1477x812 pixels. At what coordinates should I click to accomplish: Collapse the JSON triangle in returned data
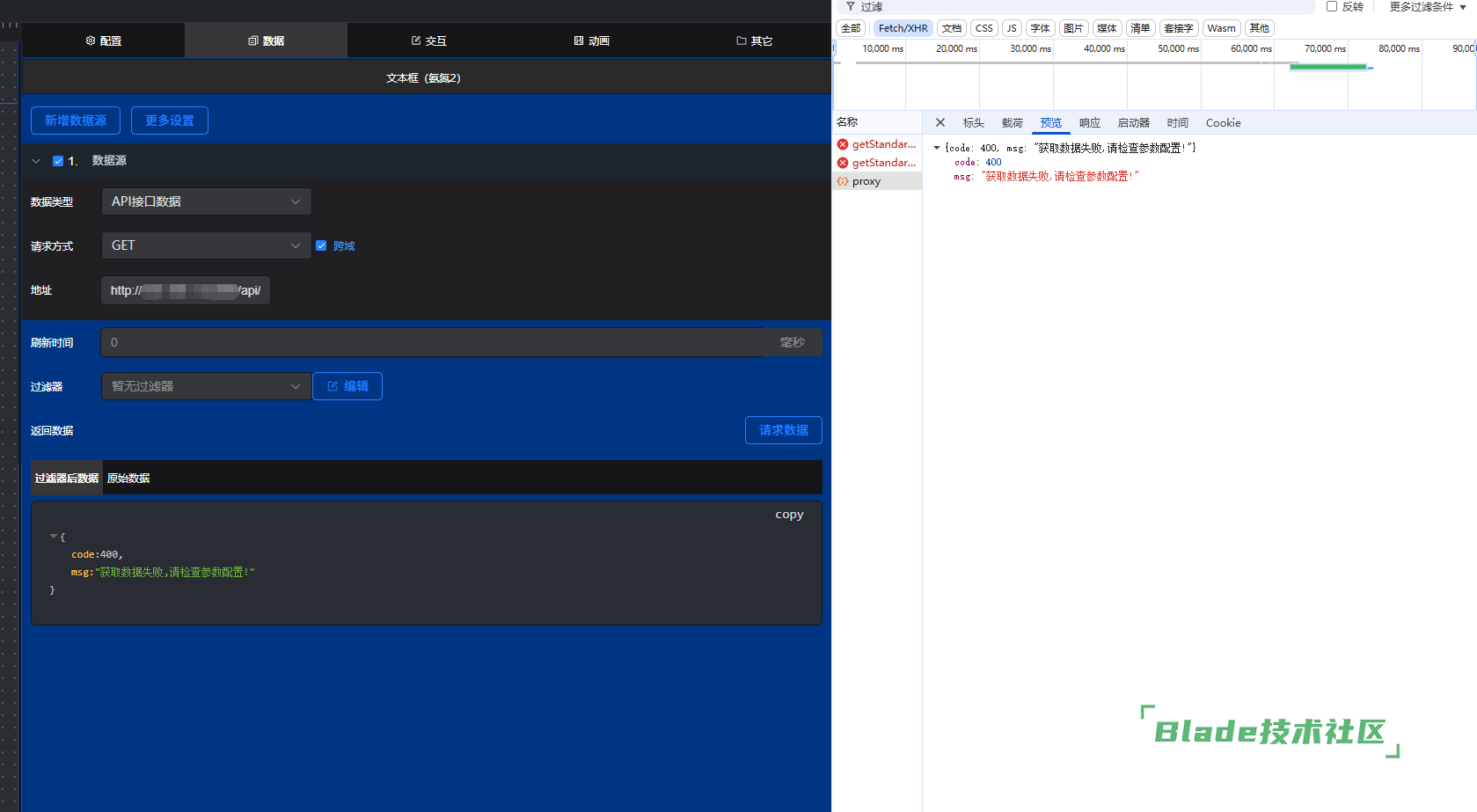tap(54, 536)
